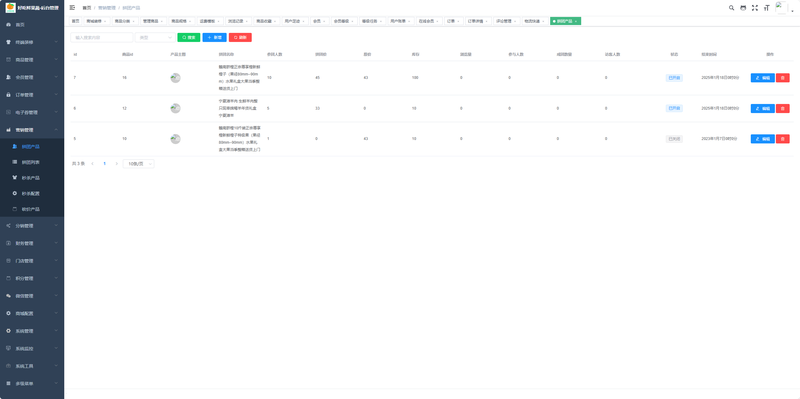Click the 砍价产品 icon in sidebar

tap(15, 209)
